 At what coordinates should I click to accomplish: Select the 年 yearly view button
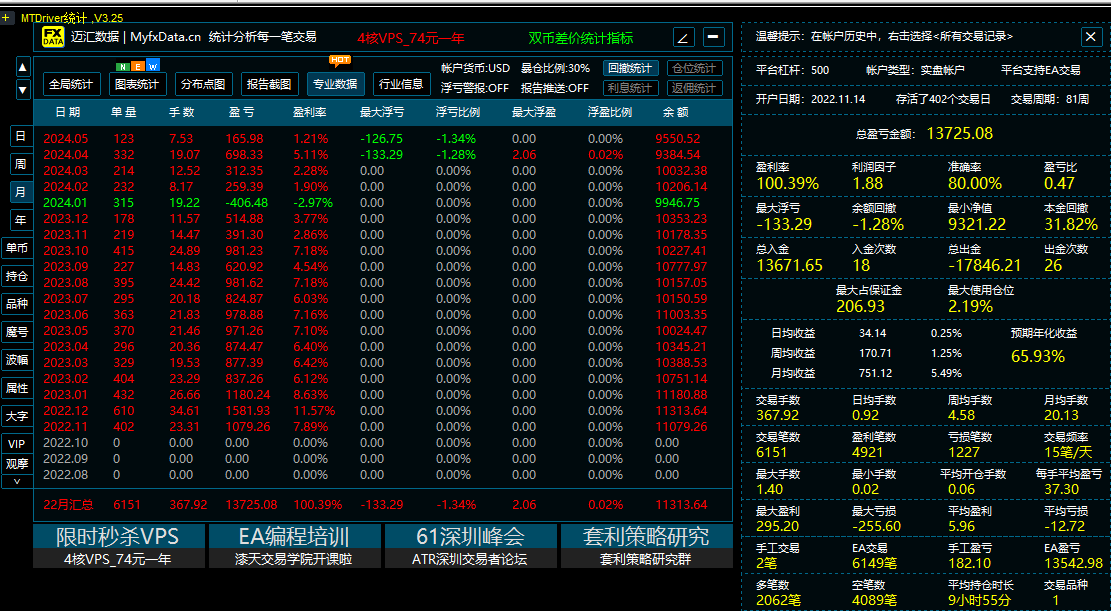pos(21,220)
